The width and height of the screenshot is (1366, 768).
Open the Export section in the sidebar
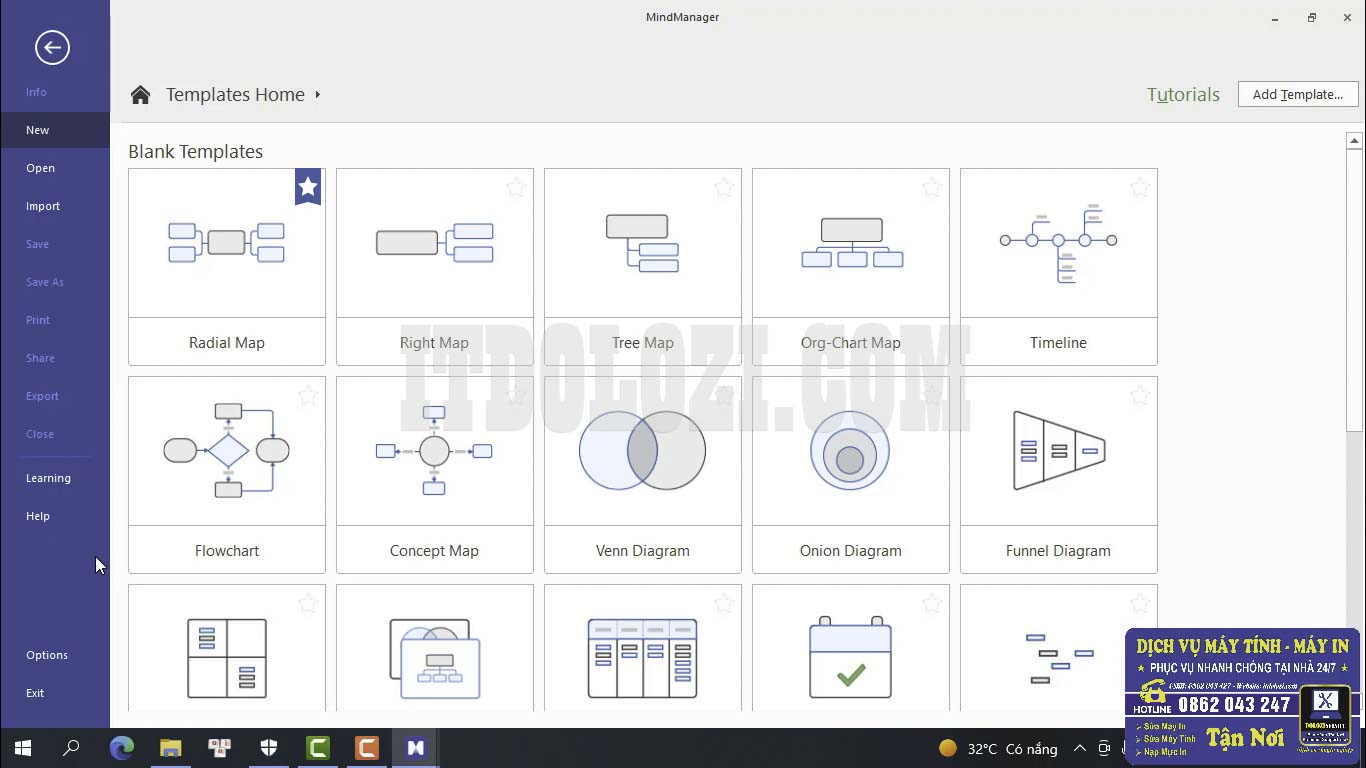(42, 396)
